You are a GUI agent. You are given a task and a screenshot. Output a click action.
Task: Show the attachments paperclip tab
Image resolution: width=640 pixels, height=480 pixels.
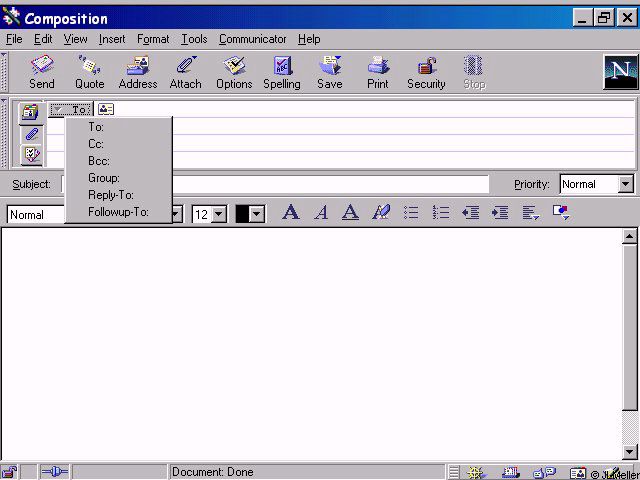click(x=31, y=134)
